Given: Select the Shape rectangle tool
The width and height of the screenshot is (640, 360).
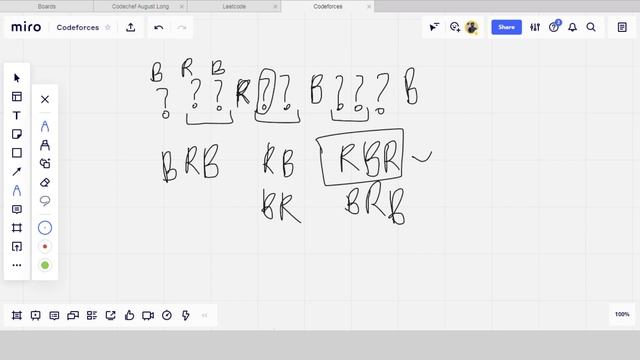Looking at the screenshot, I should click(17, 153).
